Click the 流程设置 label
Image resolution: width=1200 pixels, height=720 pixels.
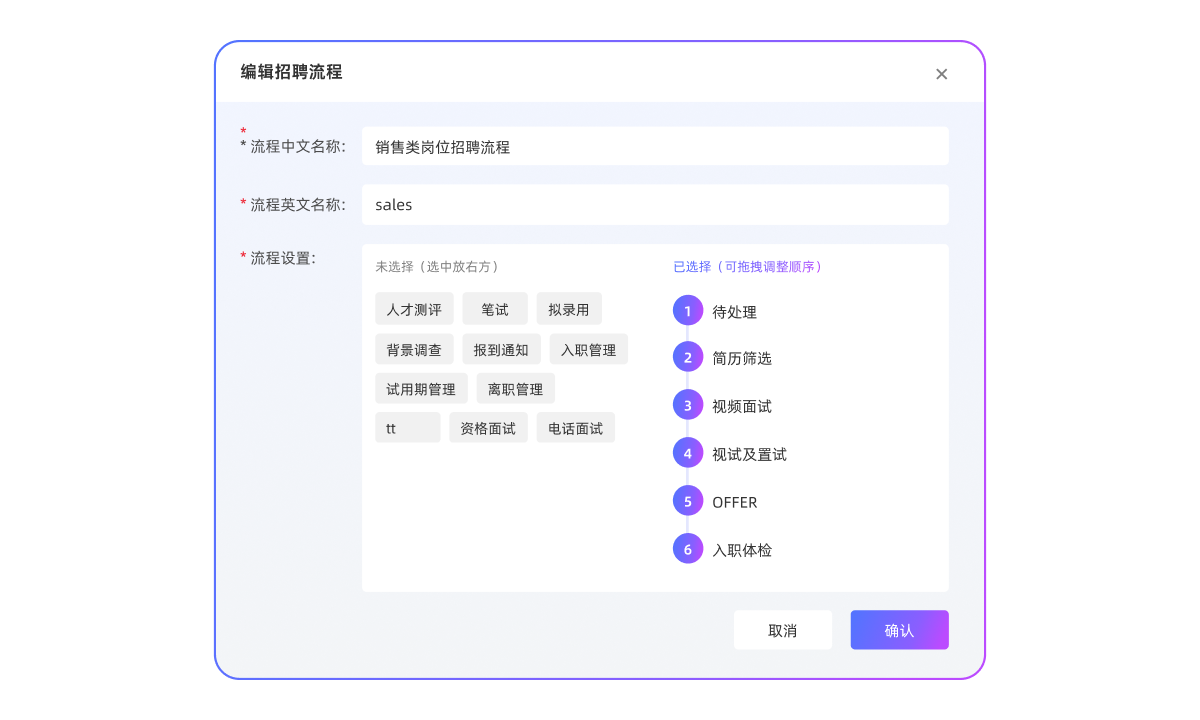tap(283, 258)
